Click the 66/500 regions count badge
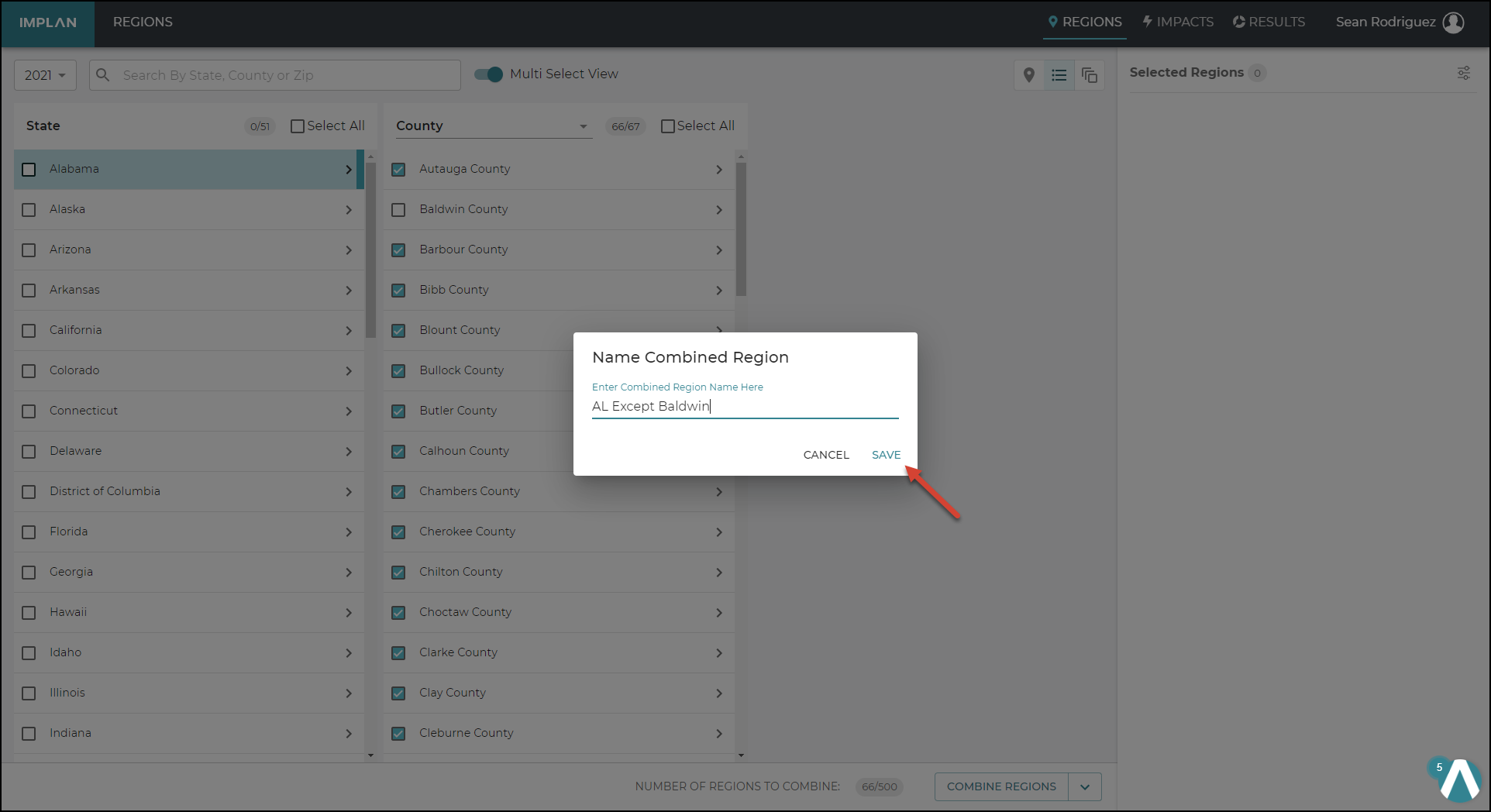Screen dimensions: 1491x812 pyautogui.click(x=880, y=786)
